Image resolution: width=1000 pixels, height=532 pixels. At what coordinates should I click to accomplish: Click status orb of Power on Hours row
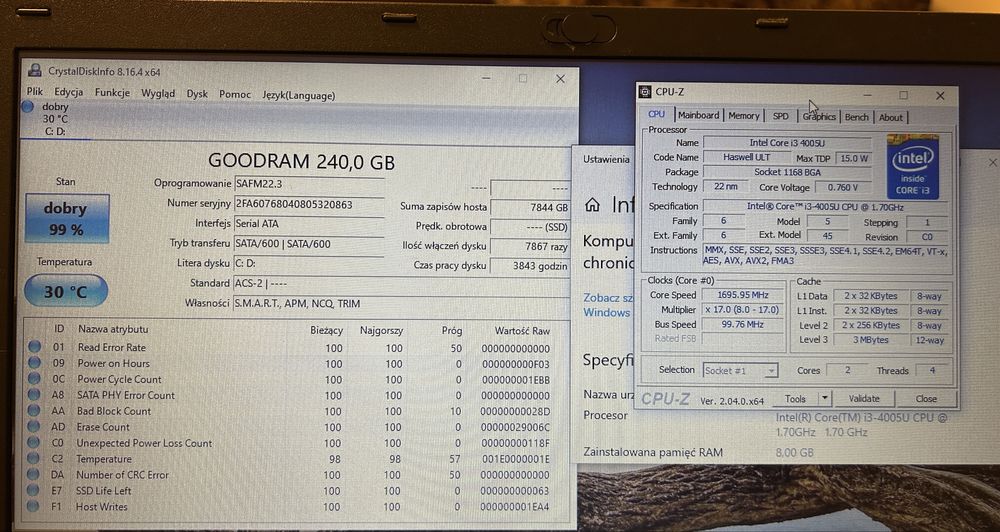tap(34, 363)
